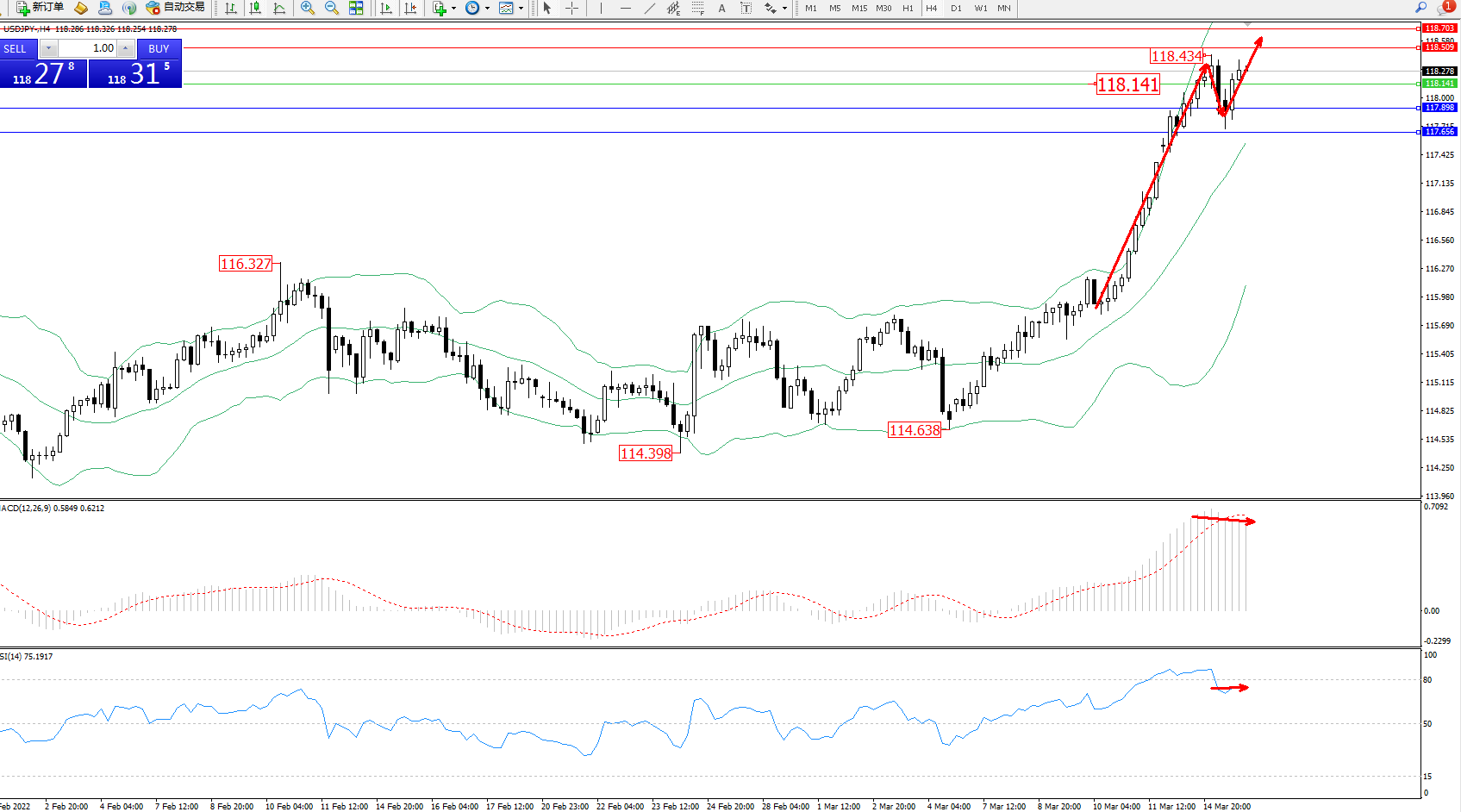Click the SELL button

pyautogui.click(x=18, y=48)
